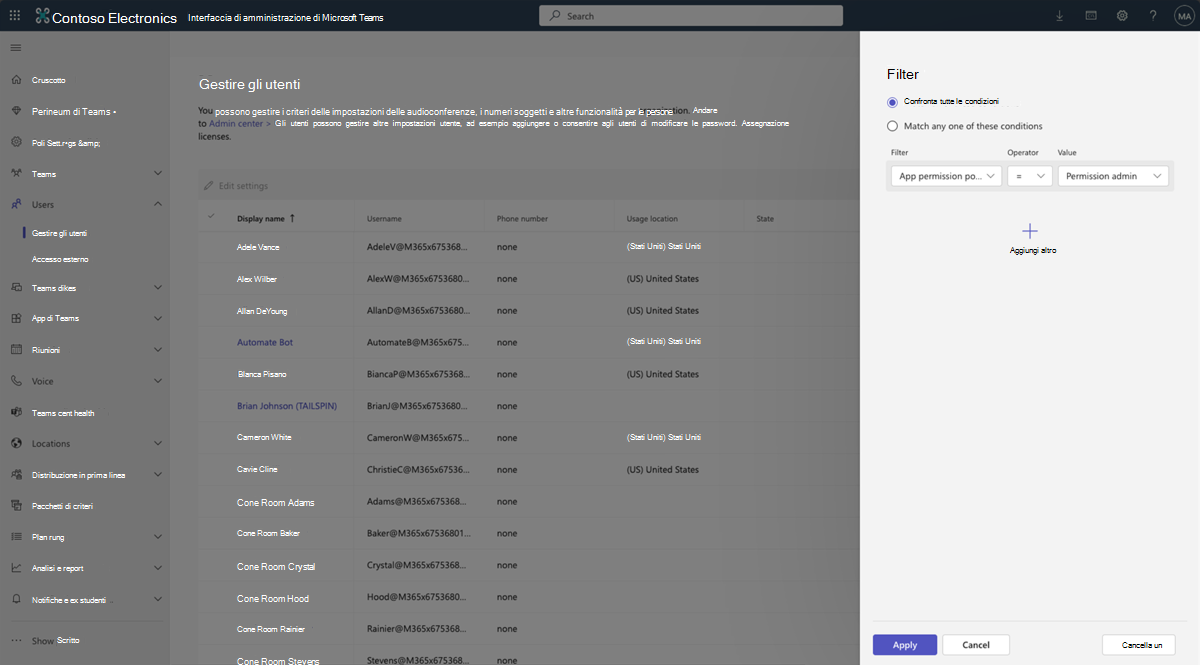The width and height of the screenshot is (1200, 665).
Task: Select Adele Vance row name
Action: [260, 246]
